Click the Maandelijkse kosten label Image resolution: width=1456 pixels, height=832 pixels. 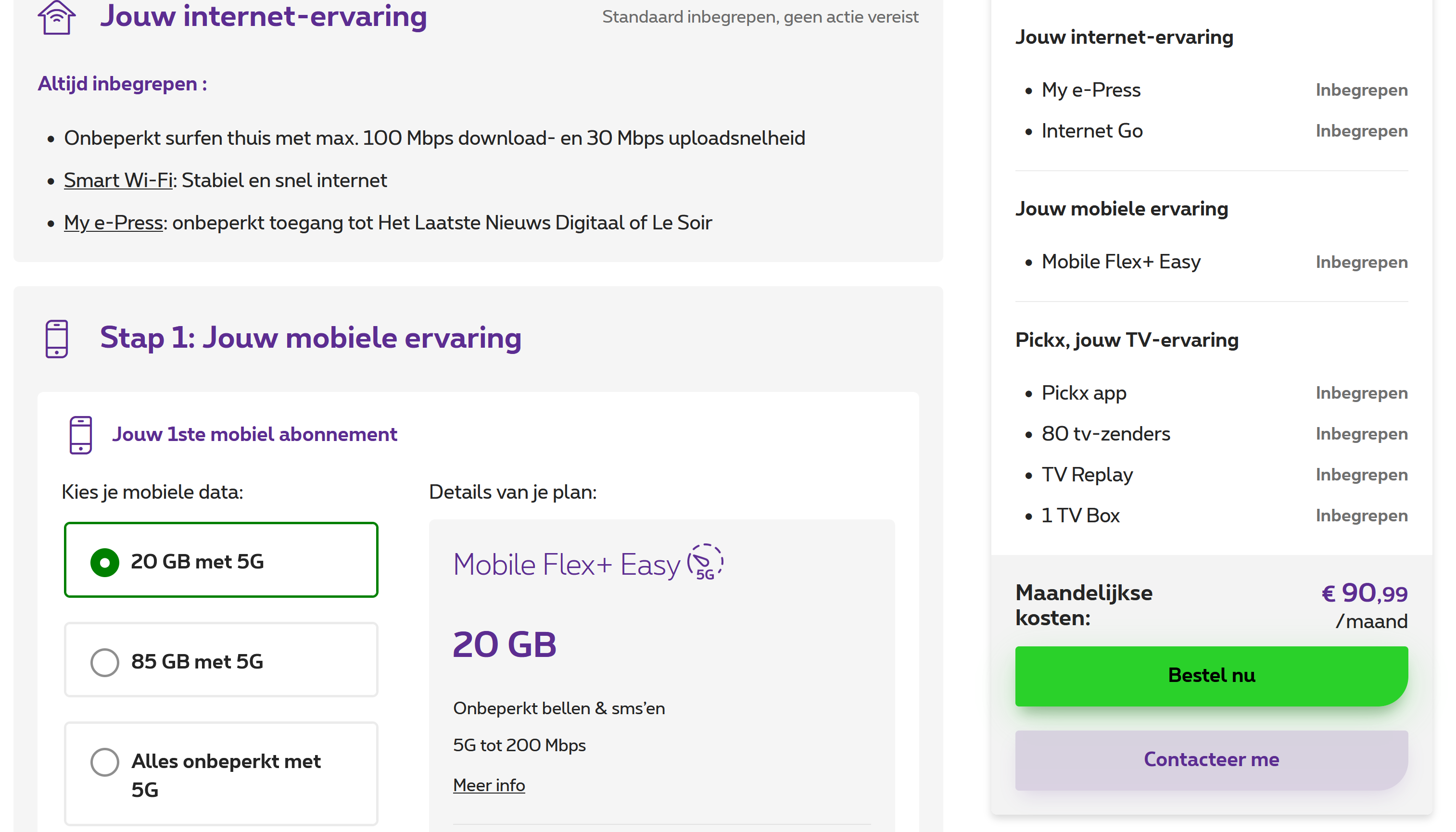[x=1084, y=605]
